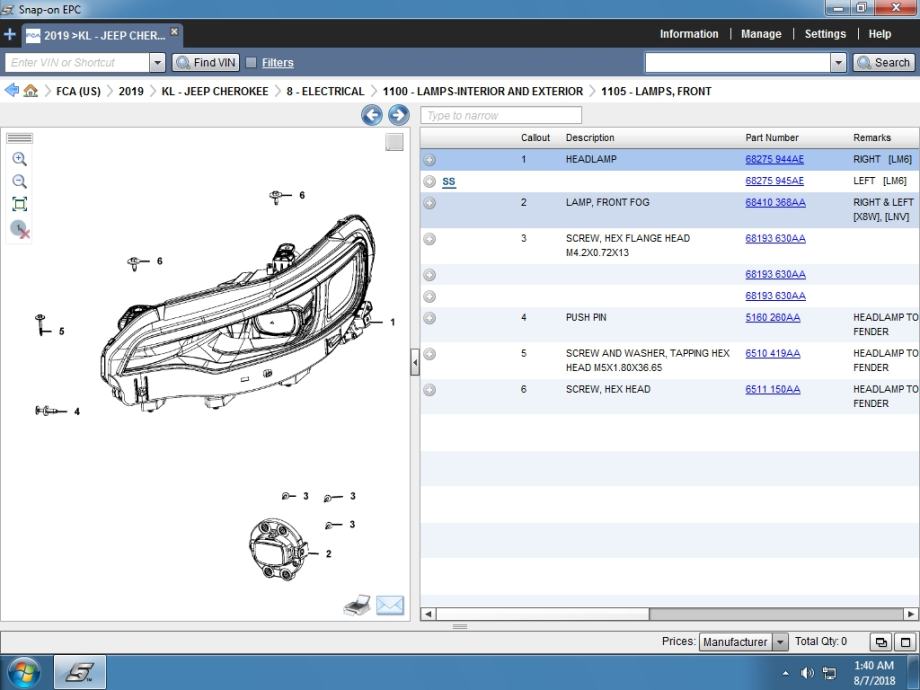Image resolution: width=920 pixels, height=690 pixels.
Task: Click the Find VIN button
Action: click(x=206, y=62)
